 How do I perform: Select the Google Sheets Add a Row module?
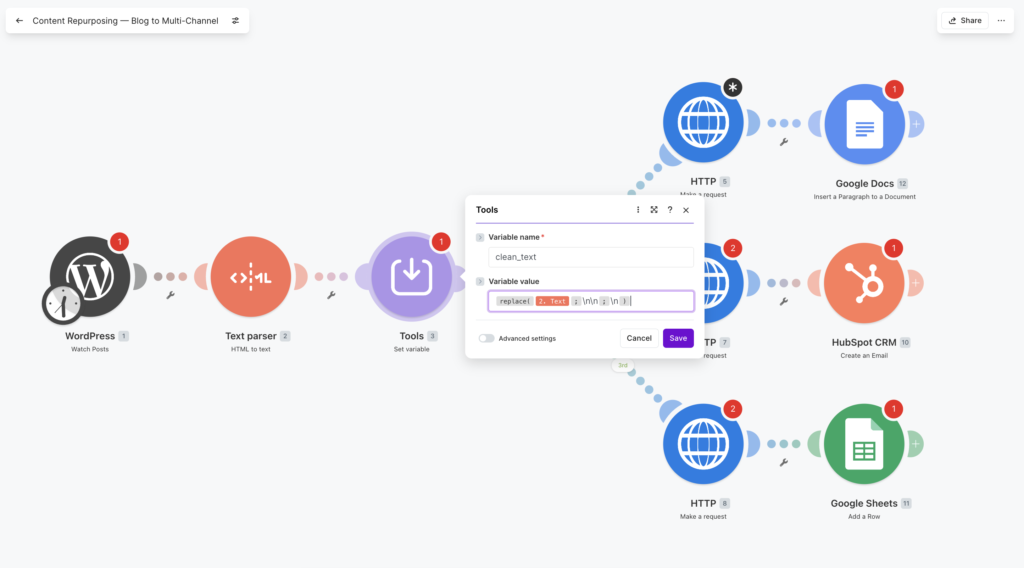[864, 444]
